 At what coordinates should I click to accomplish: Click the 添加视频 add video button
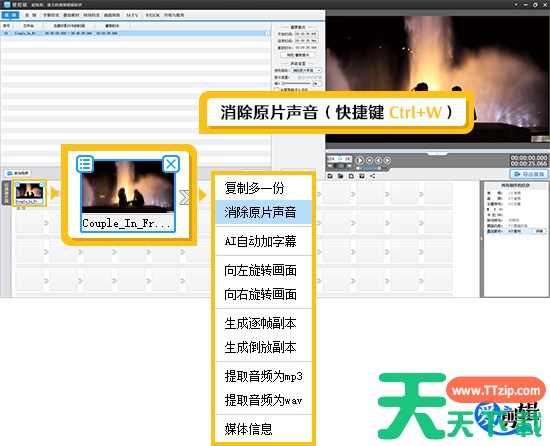18,173
